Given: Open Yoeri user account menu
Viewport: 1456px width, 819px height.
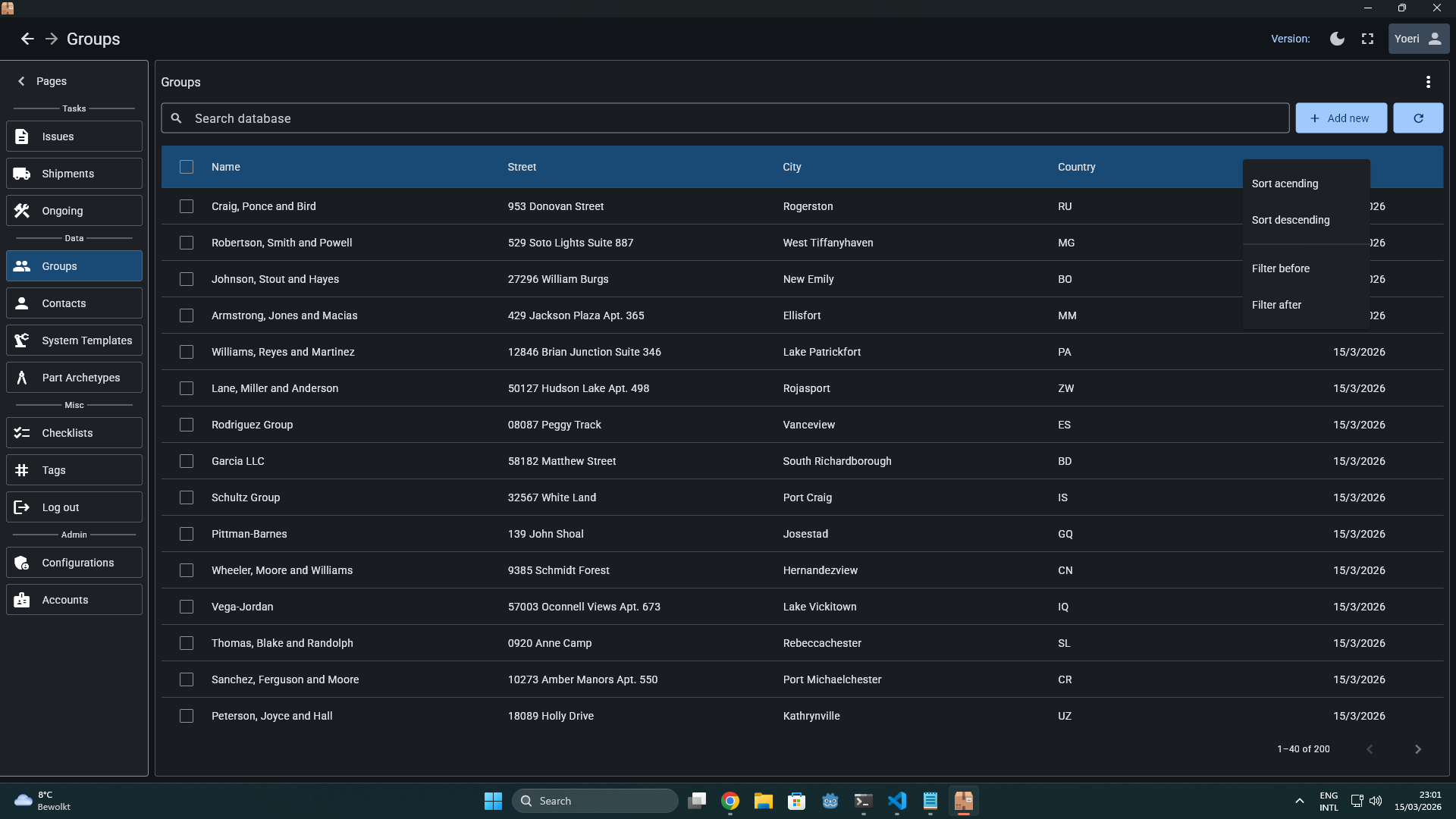Looking at the screenshot, I should tap(1418, 39).
